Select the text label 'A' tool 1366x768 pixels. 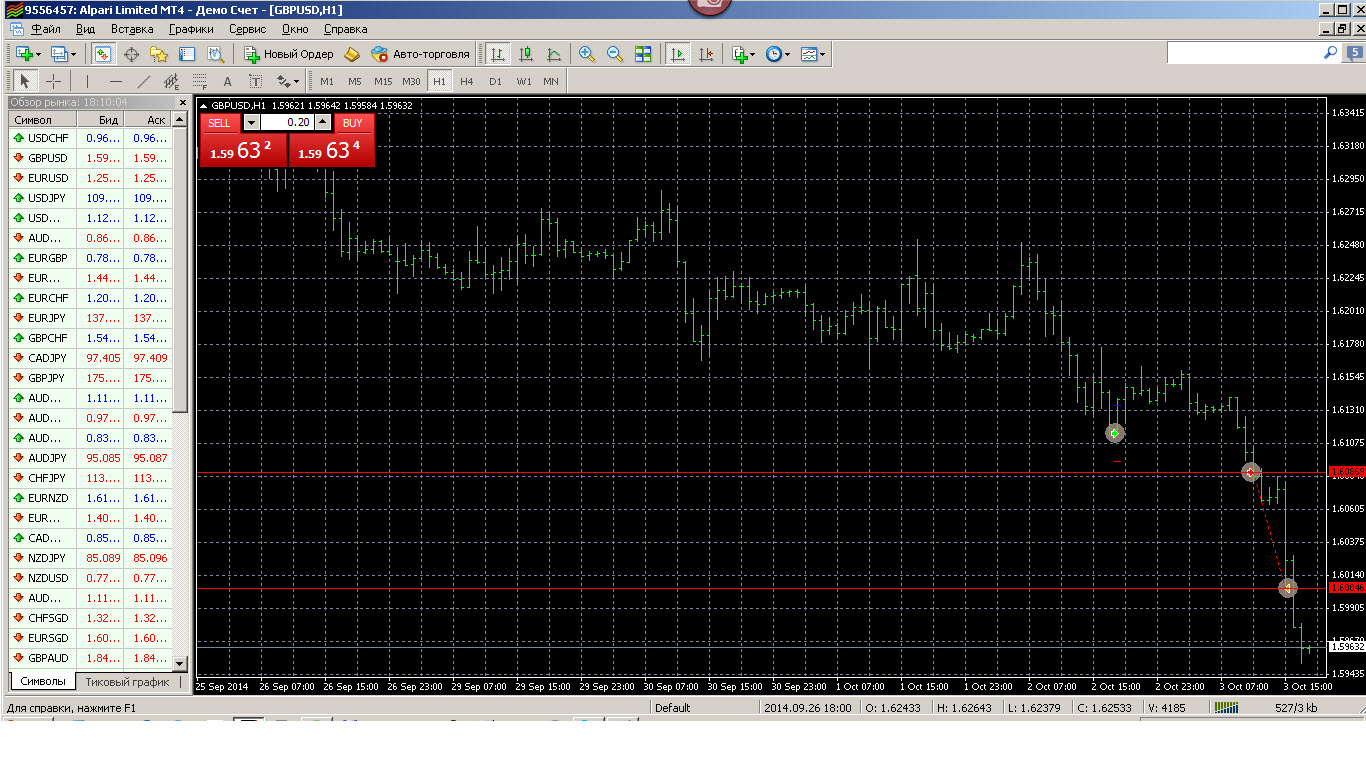point(227,81)
